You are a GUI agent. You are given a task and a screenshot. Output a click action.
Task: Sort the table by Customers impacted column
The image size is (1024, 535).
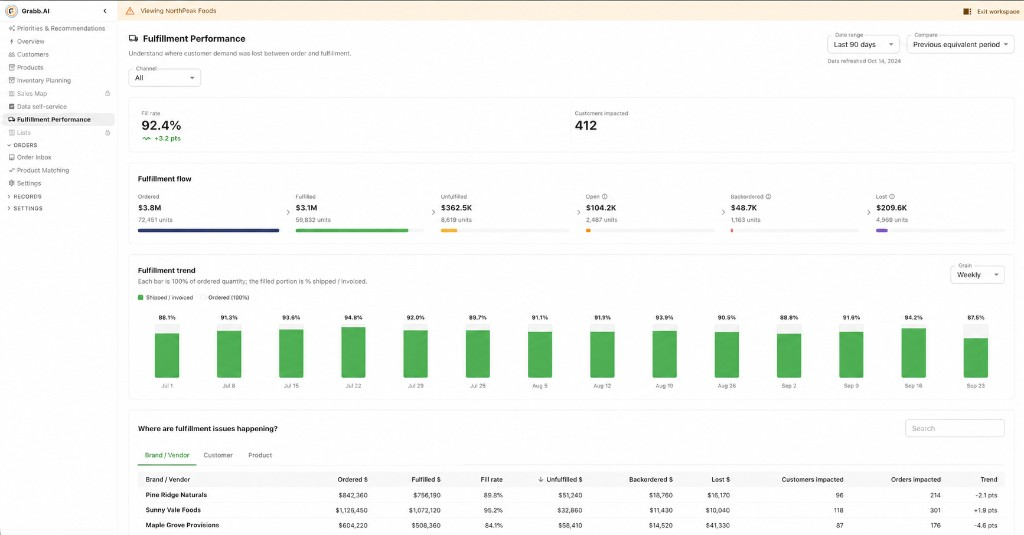tap(812, 479)
